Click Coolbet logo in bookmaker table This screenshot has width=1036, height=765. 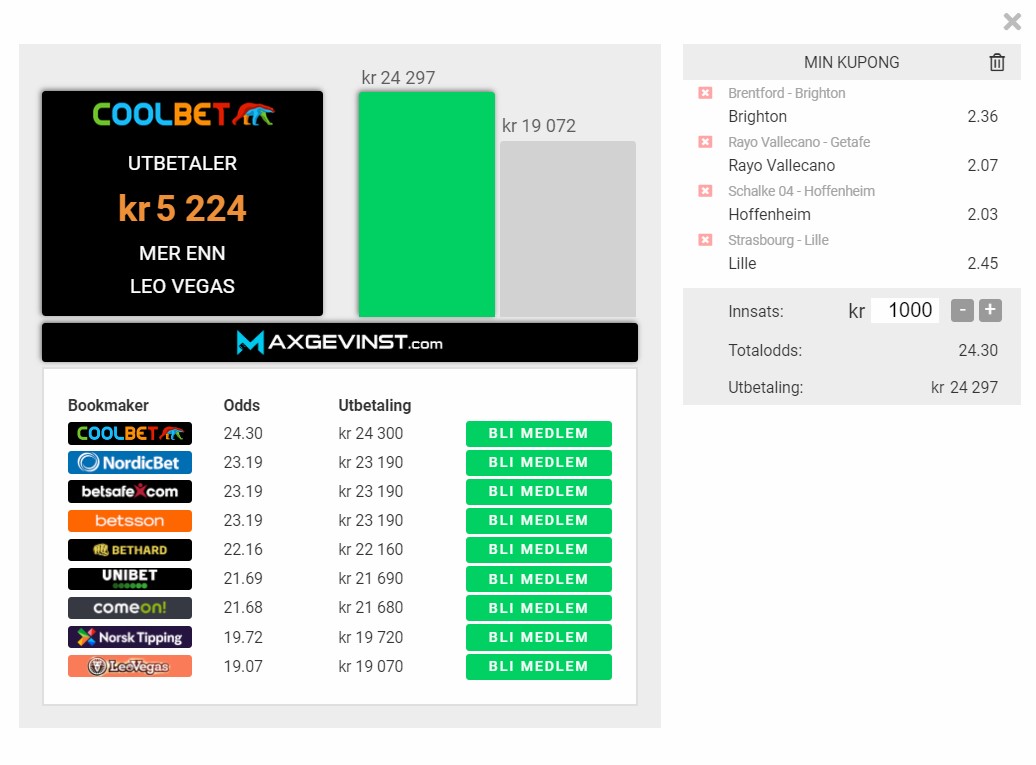(130, 433)
